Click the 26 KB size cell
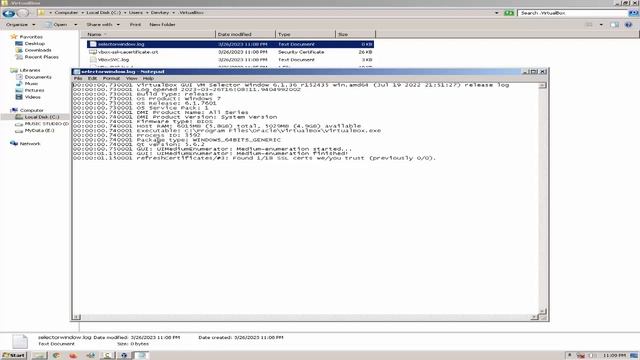640x360 pixels. [365, 52]
